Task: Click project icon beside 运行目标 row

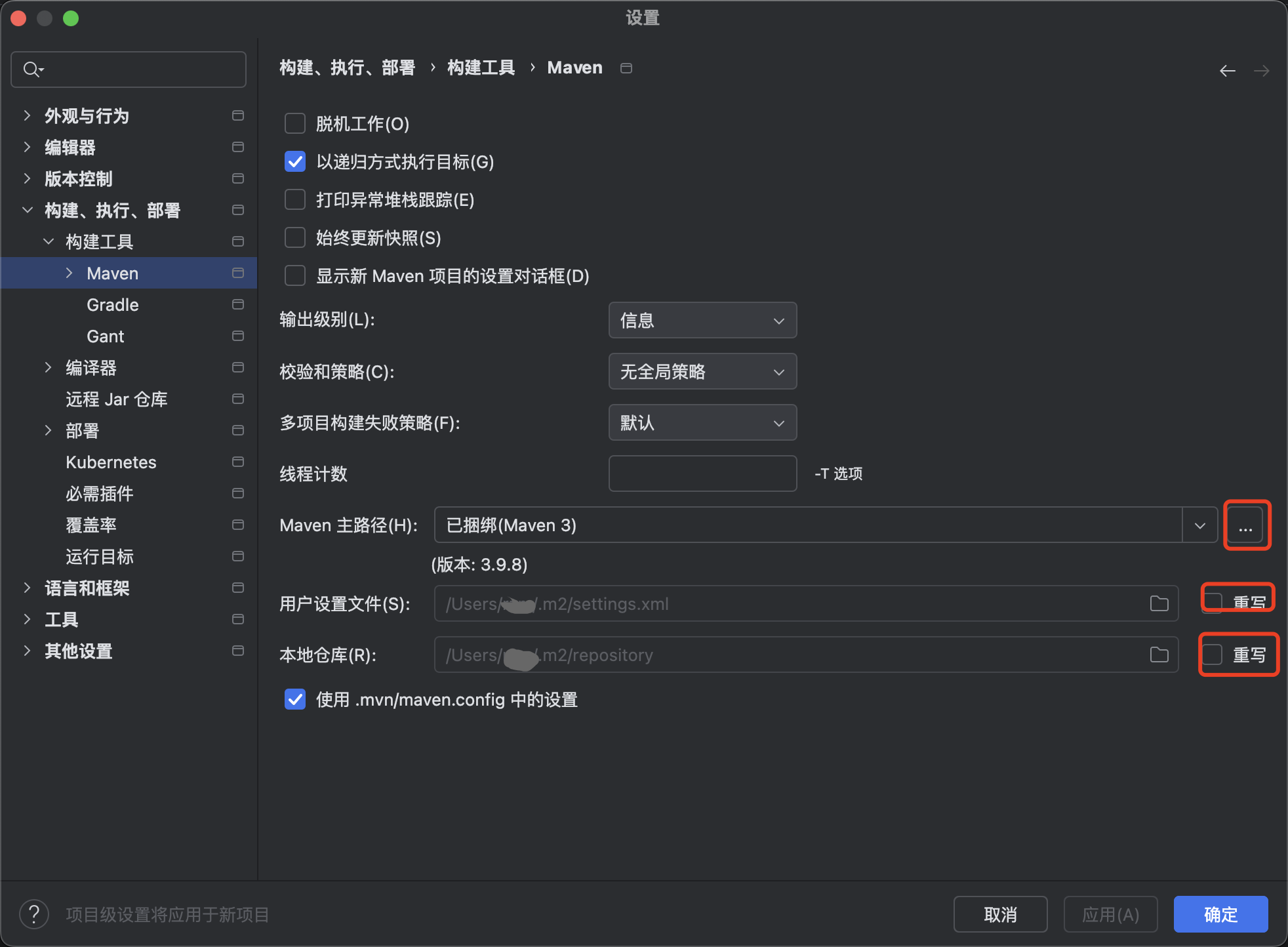Action: (238, 556)
